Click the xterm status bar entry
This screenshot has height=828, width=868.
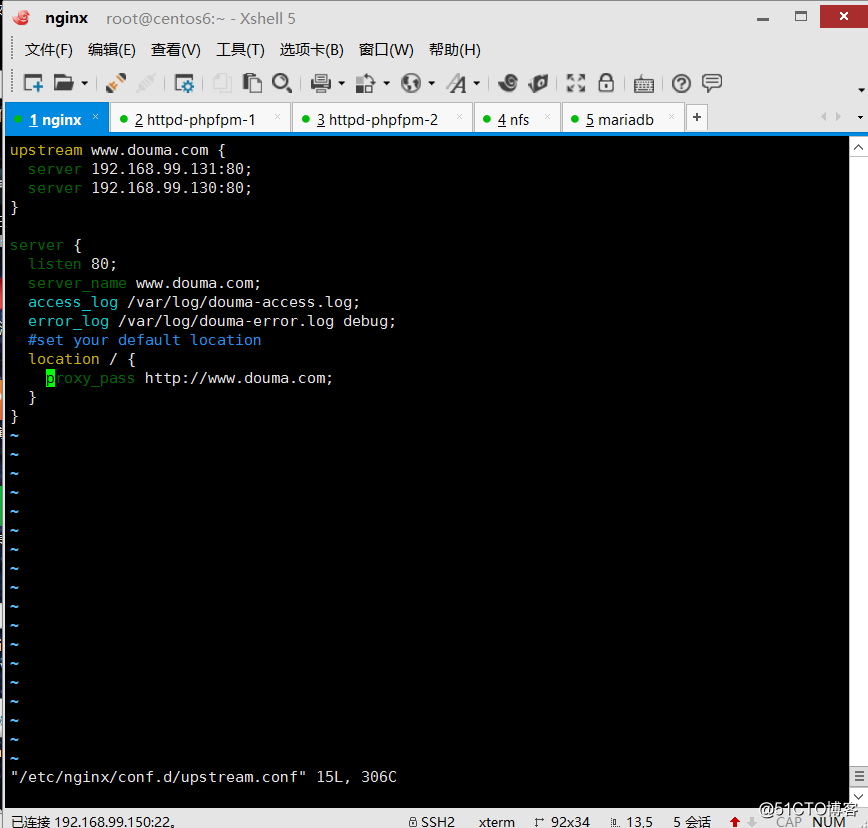pos(497,821)
